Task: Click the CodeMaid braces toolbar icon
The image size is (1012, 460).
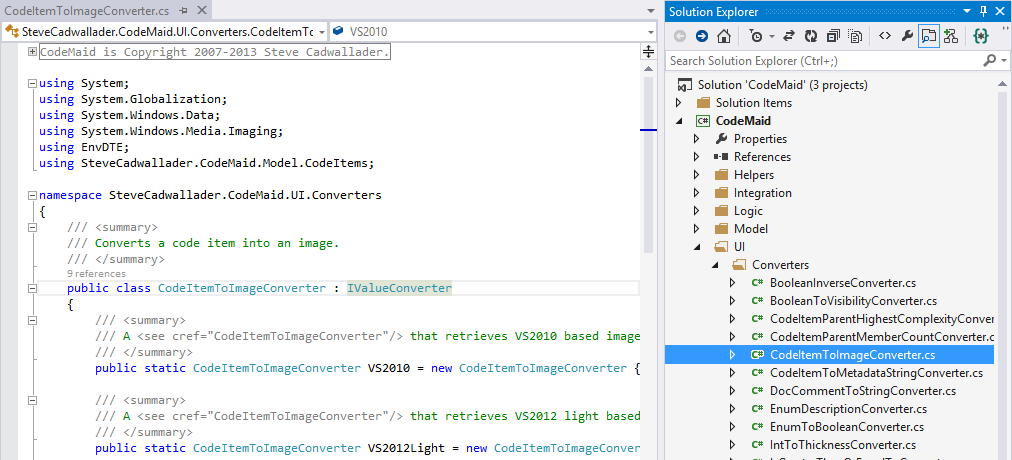Action: coord(980,36)
